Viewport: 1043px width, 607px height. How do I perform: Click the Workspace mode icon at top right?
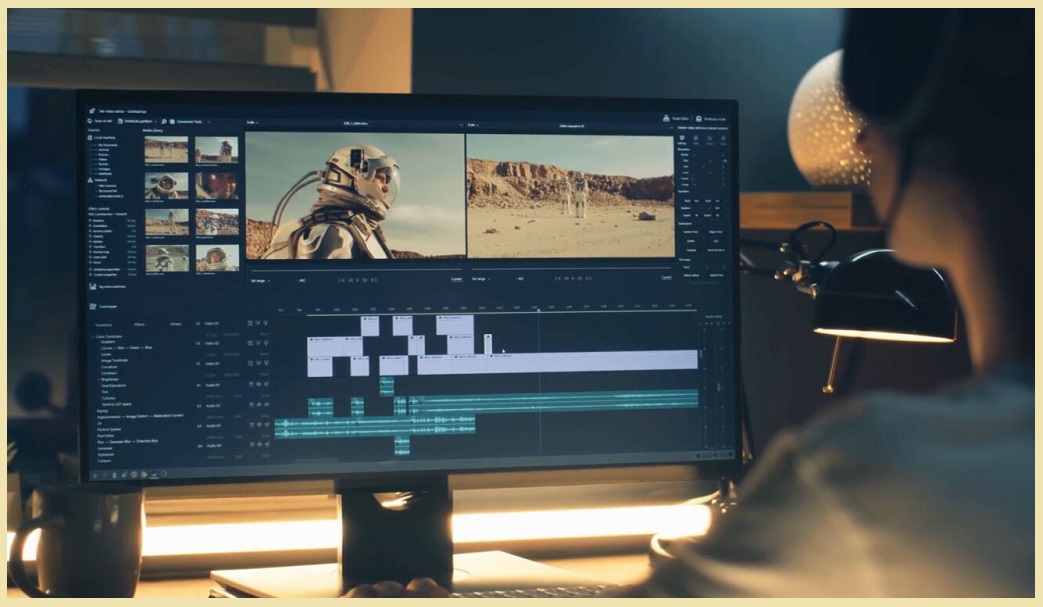tap(699, 119)
